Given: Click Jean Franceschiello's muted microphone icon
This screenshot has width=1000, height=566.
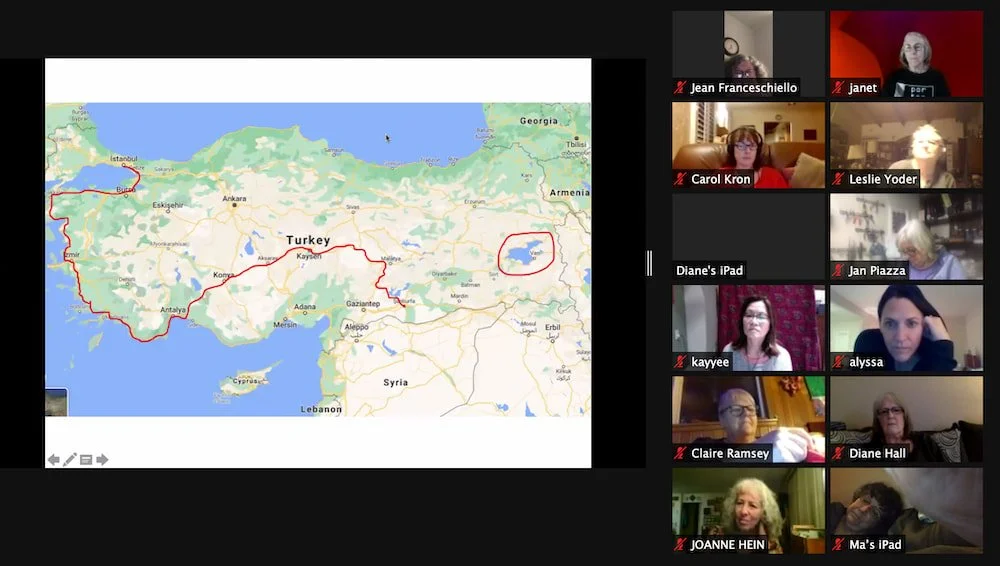Looking at the screenshot, I should [680, 87].
